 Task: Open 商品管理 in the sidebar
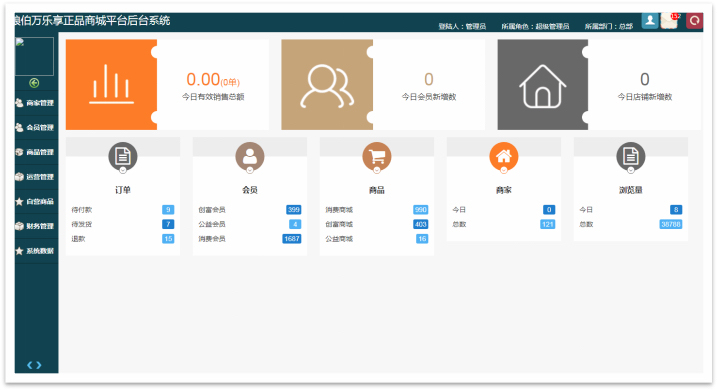click(x=36, y=152)
